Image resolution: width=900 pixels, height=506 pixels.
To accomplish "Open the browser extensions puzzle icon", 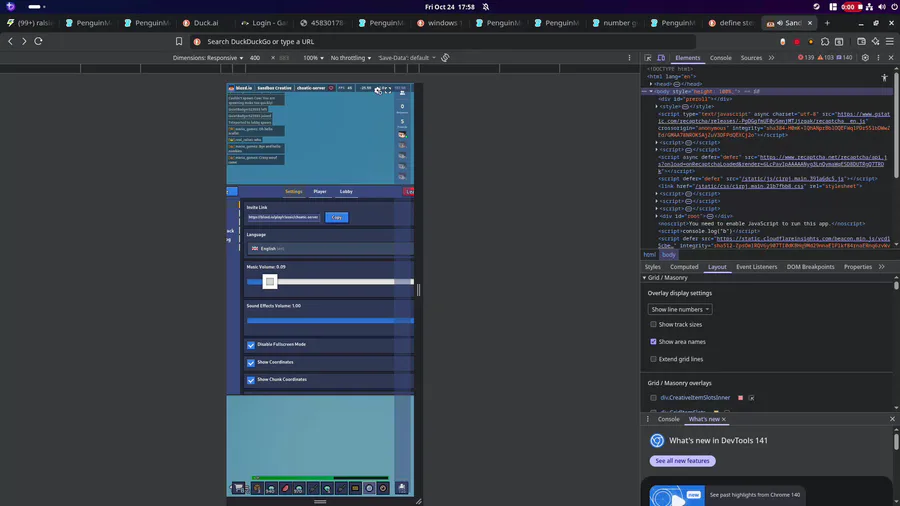I will click(825, 41).
